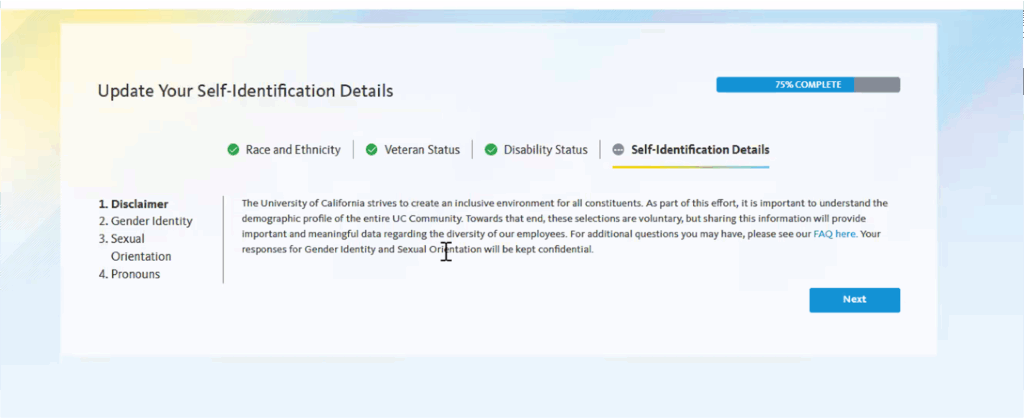Click the gray unfilled part of progress bar

877,85
